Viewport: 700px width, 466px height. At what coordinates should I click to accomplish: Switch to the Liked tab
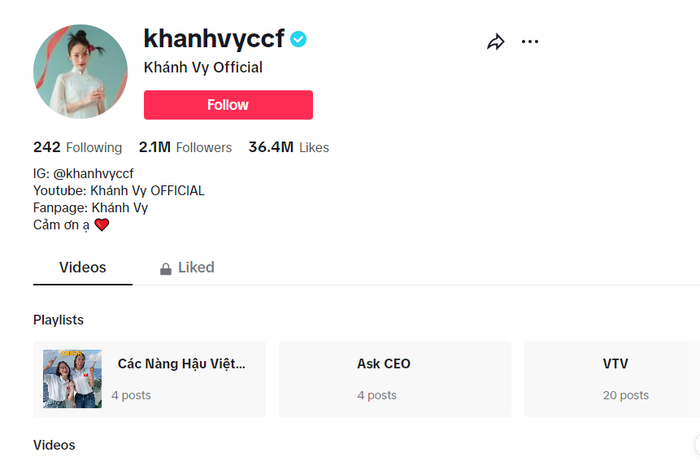coord(196,268)
